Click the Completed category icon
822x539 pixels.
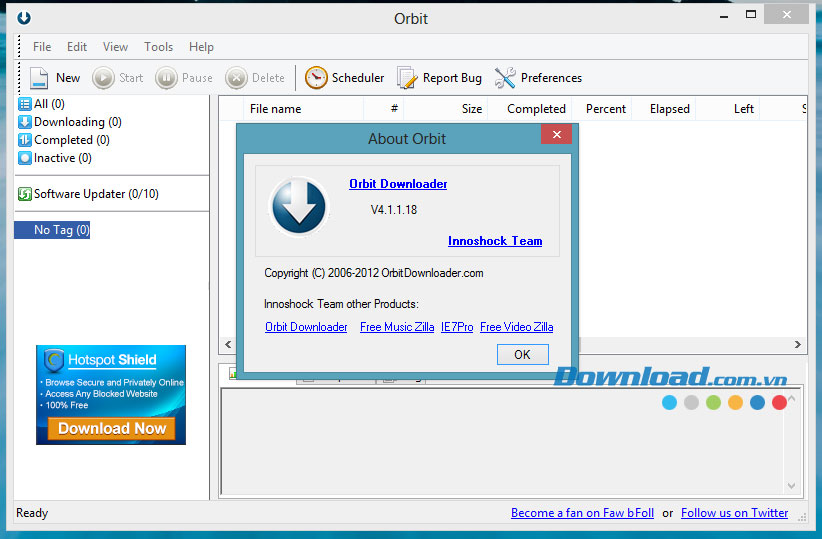pyautogui.click(x=25, y=139)
